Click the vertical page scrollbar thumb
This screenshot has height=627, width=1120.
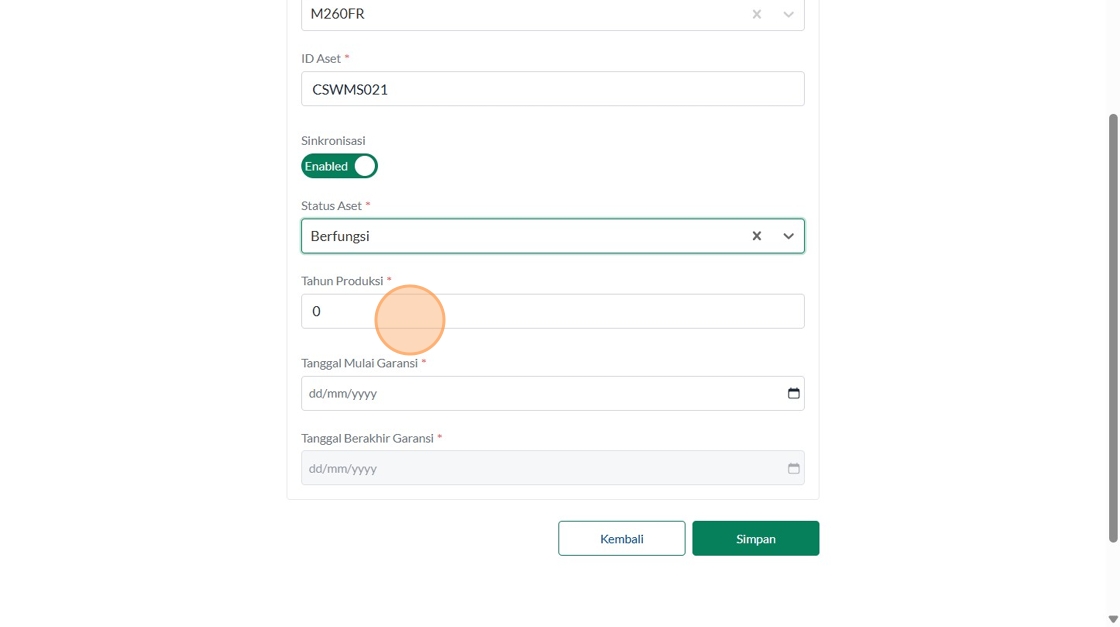[1112, 328]
